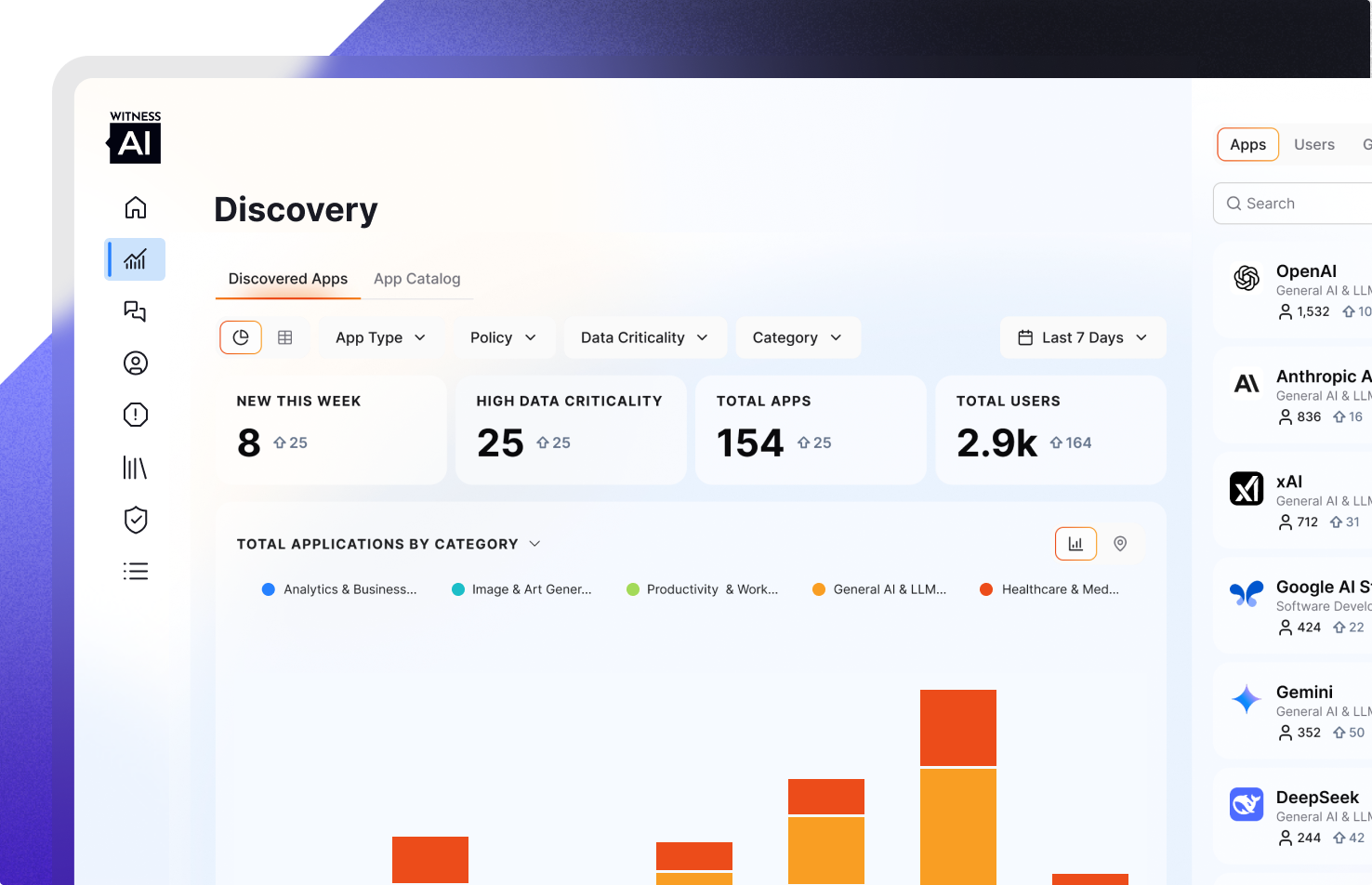Click the Total Apps stat card
The height and width of the screenshot is (885, 1372).
point(811,430)
